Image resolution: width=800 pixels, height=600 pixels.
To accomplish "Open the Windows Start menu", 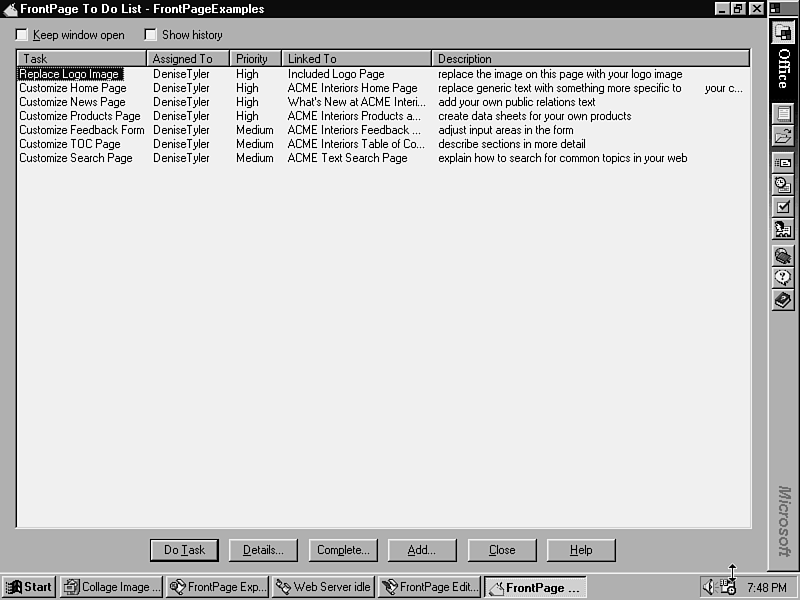I will (x=29, y=587).
